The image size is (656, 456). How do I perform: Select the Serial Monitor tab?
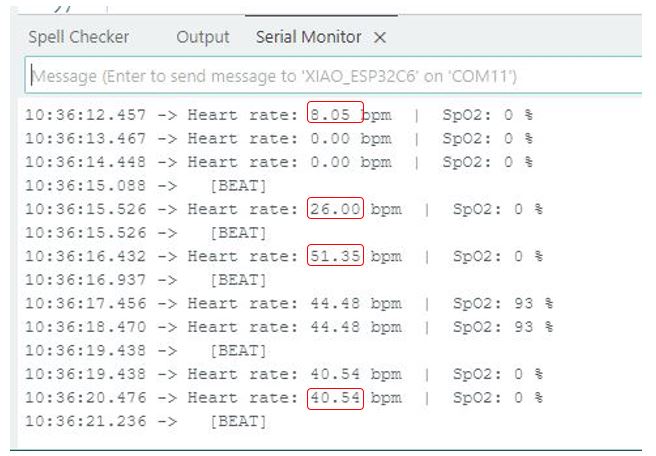[x=308, y=37]
